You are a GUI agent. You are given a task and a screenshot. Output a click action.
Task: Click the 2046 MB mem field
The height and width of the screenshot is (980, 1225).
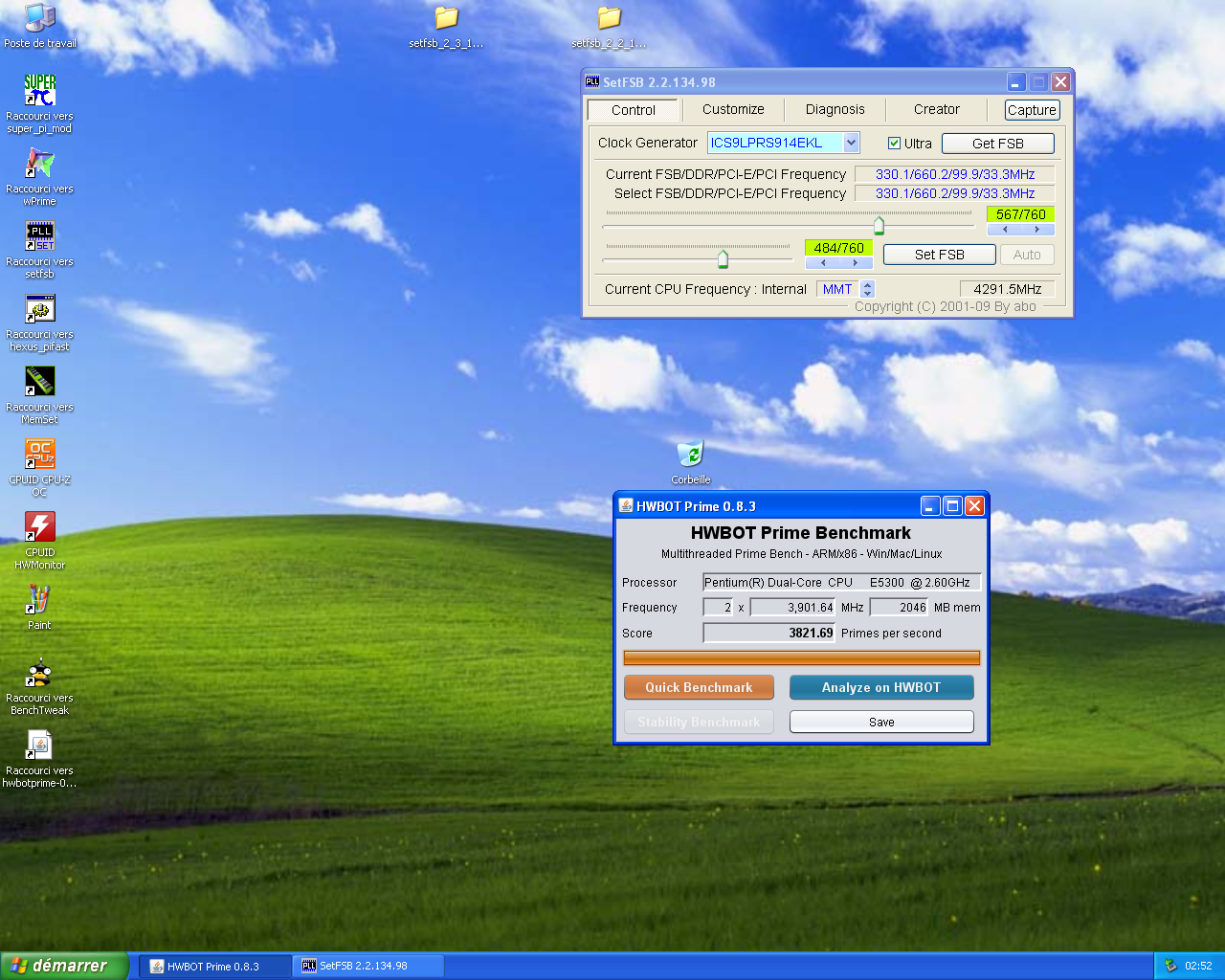[899, 607]
